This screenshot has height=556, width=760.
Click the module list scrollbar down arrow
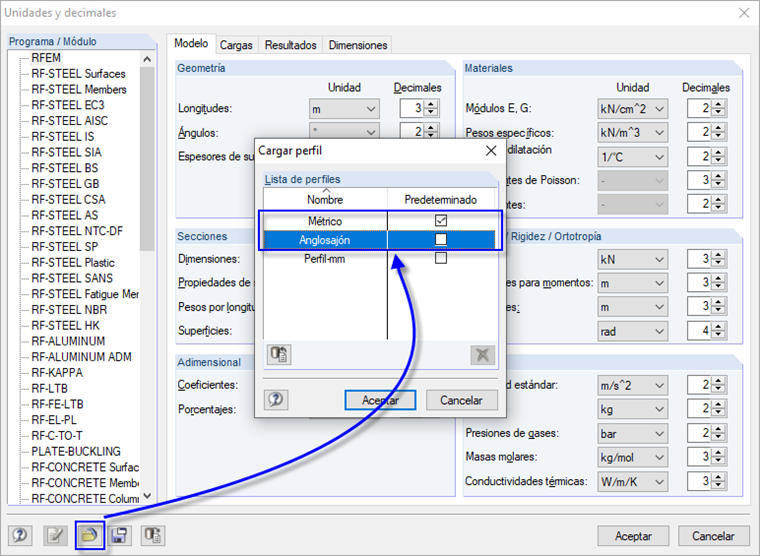click(147, 496)
